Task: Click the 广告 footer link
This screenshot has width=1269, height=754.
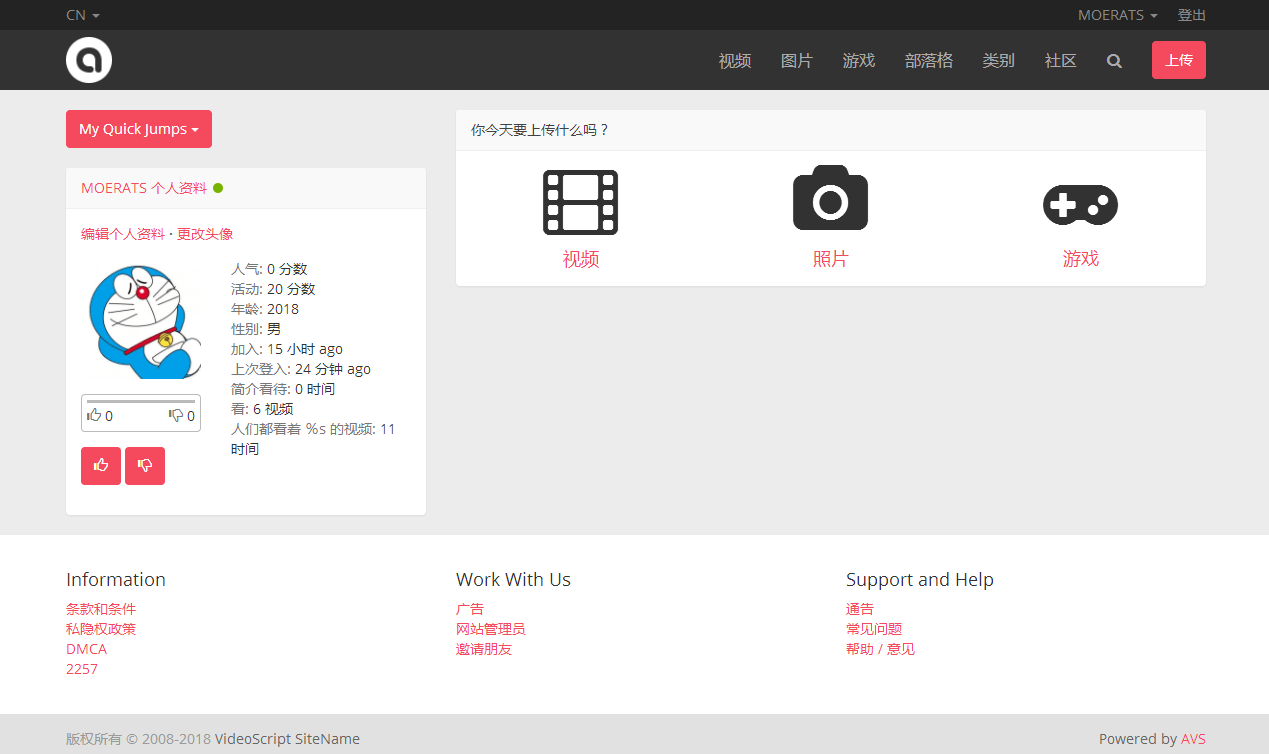Action: click(470, 609)
